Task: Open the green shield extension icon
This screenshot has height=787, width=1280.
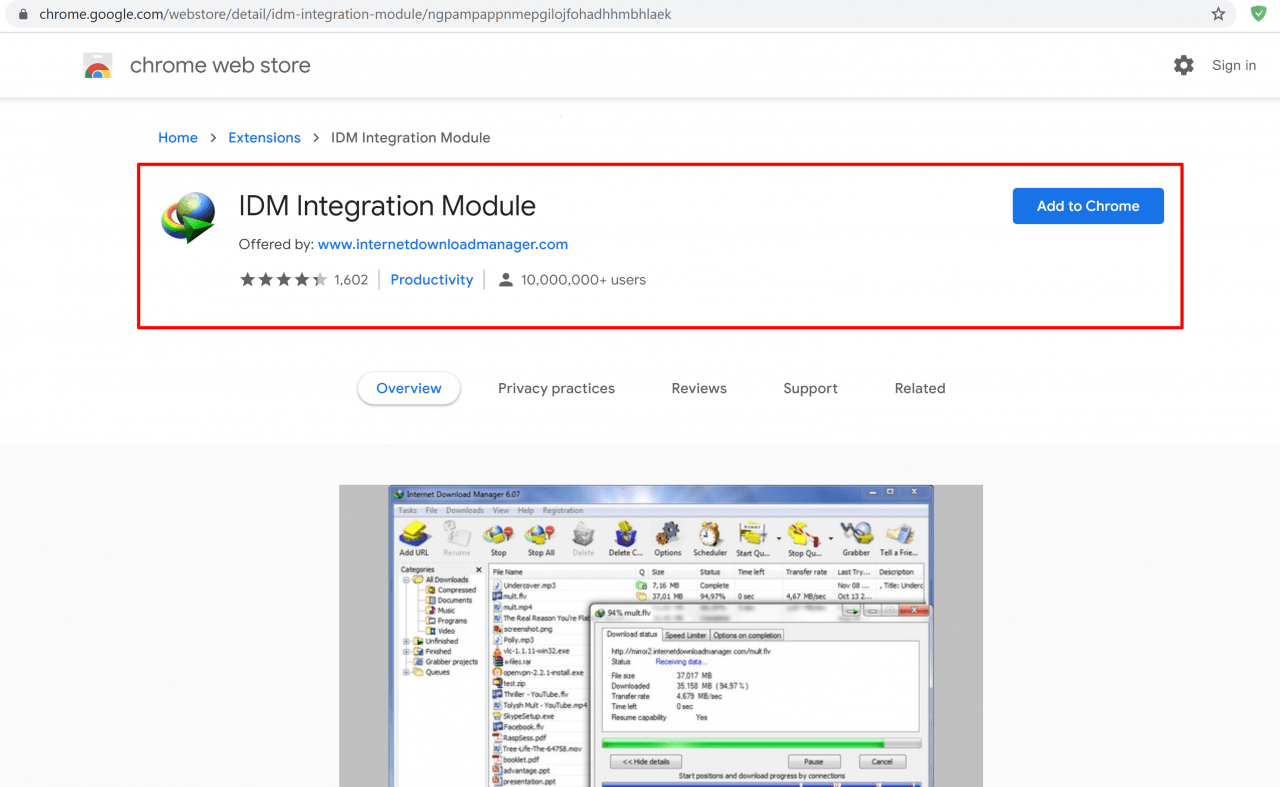Action: pyautogui.click(x=1258, y=14)
